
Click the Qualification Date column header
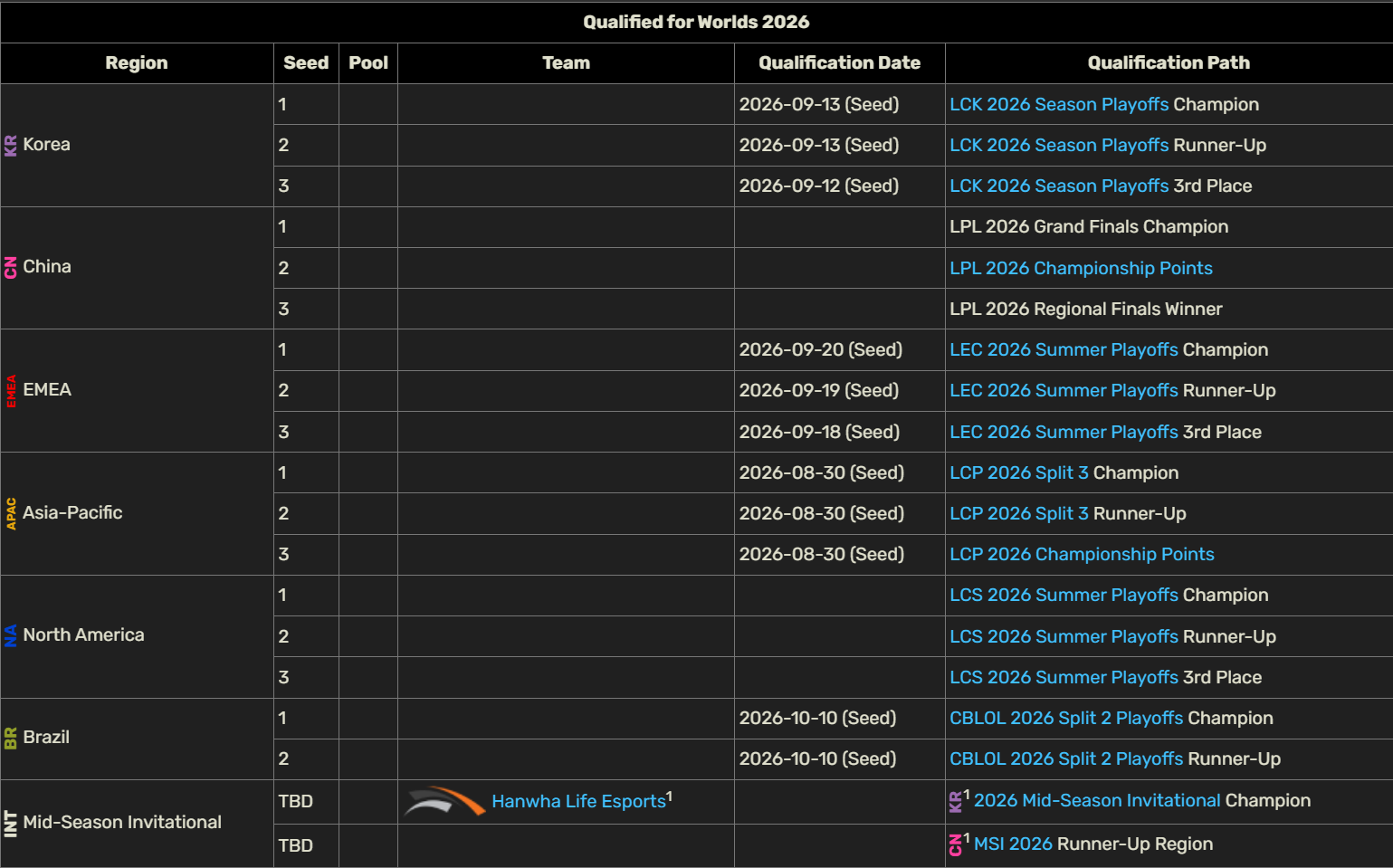tap(839, 63)
